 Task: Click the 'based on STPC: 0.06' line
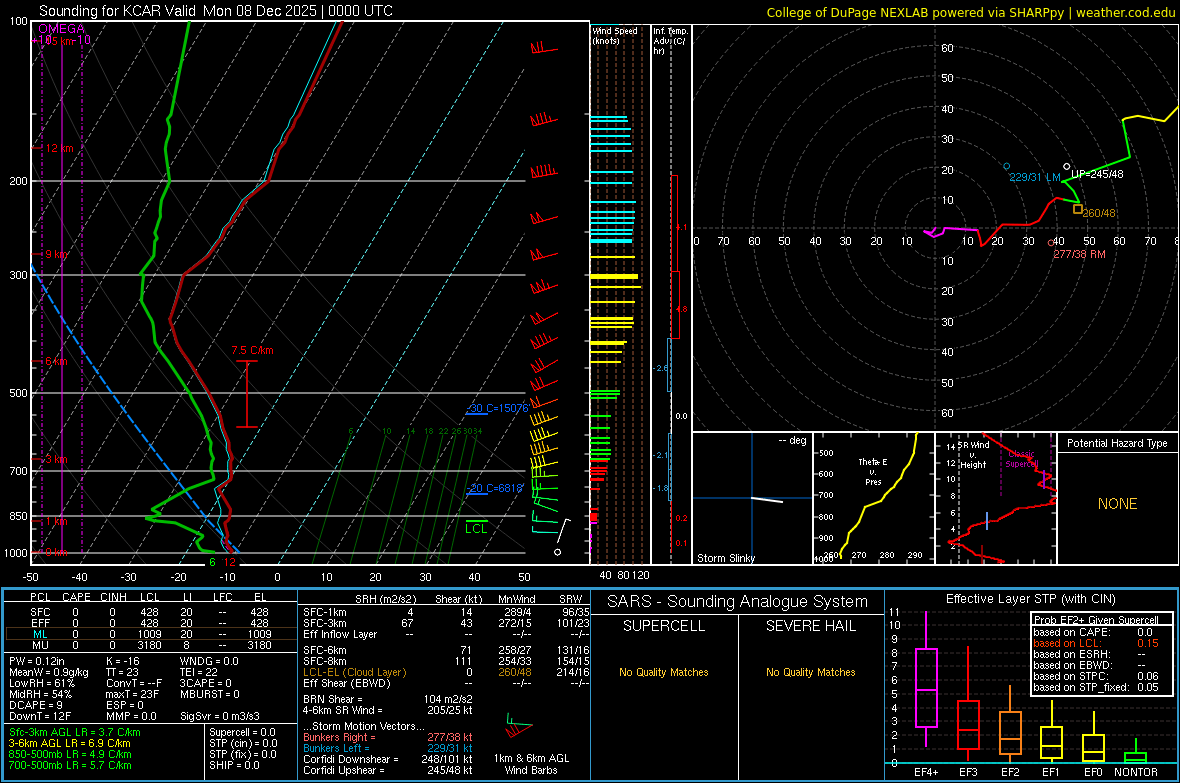[x=1096, y=676]
